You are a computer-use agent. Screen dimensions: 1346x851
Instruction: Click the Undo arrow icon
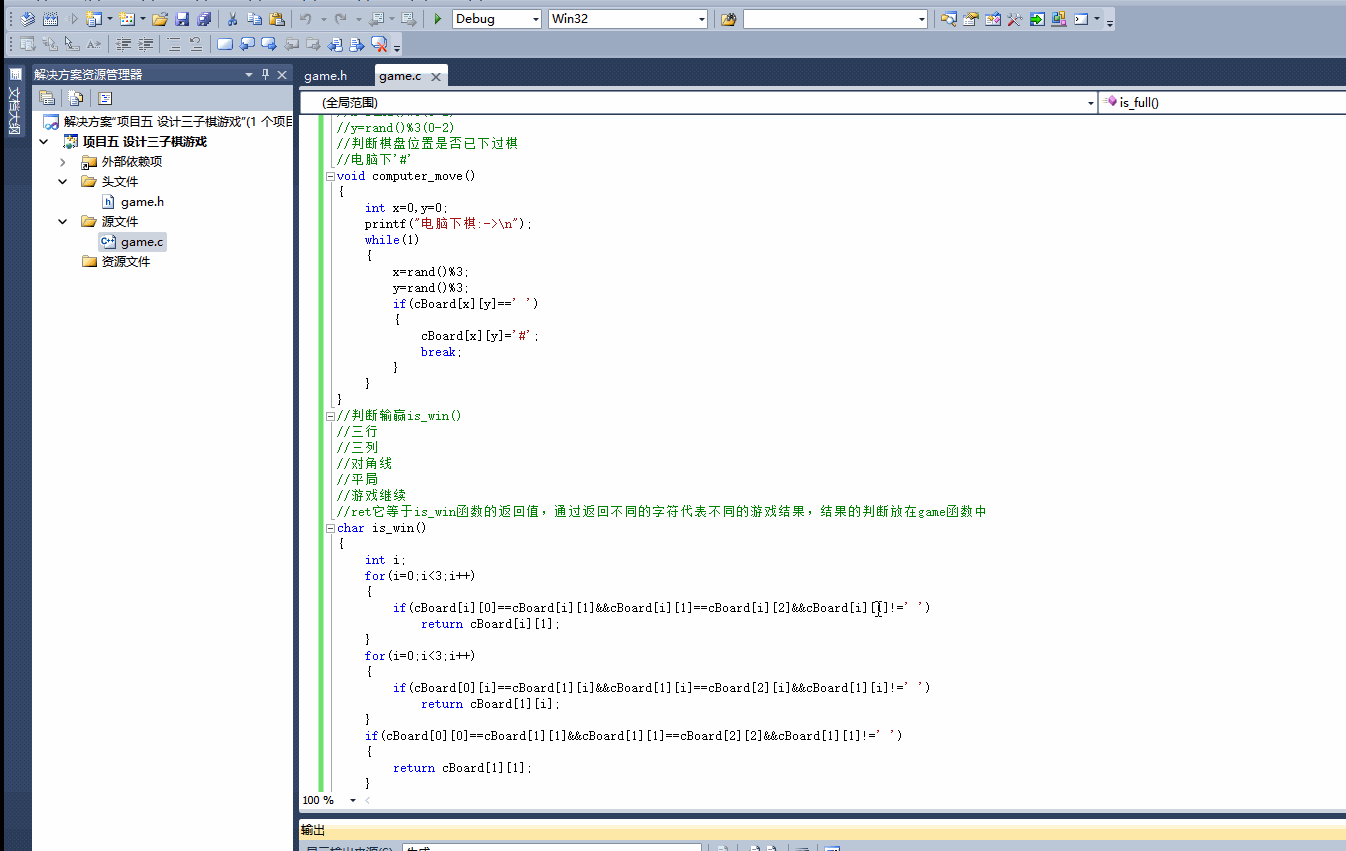pyautogui.click(x=306, y=19)
